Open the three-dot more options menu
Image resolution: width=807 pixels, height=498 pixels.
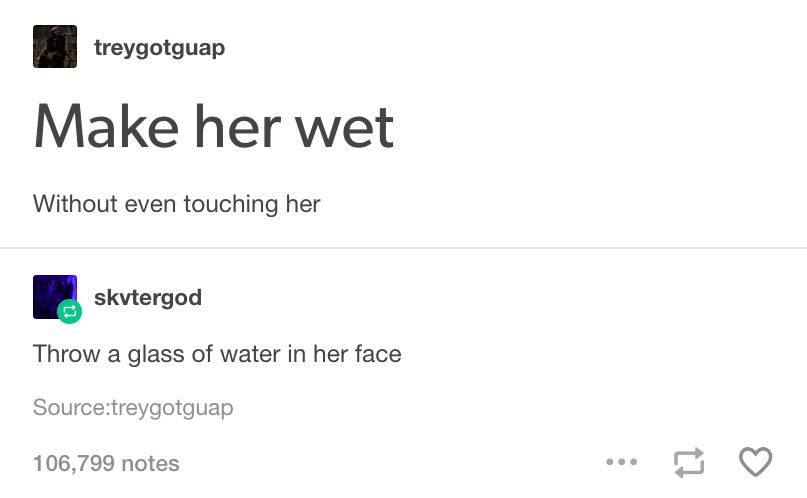point(622,462)
